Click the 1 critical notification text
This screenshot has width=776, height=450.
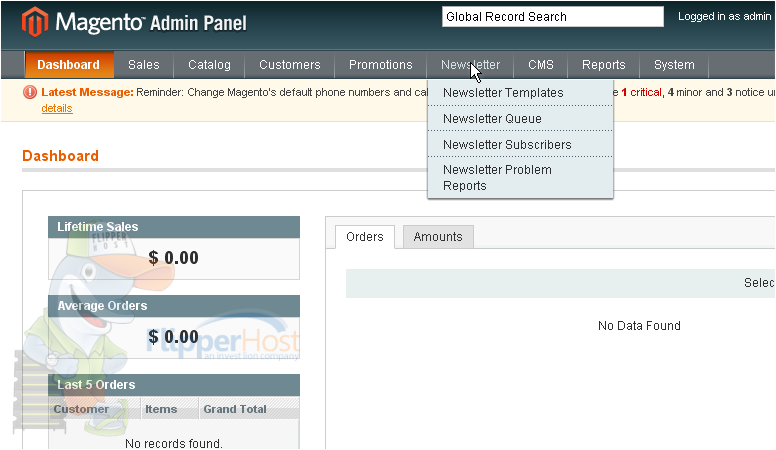point(641,92)
